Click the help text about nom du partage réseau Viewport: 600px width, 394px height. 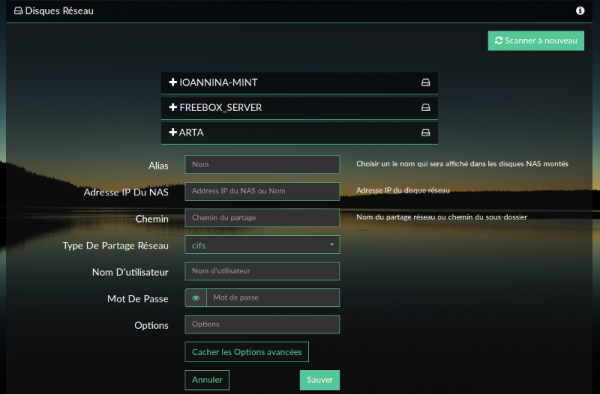442,217
